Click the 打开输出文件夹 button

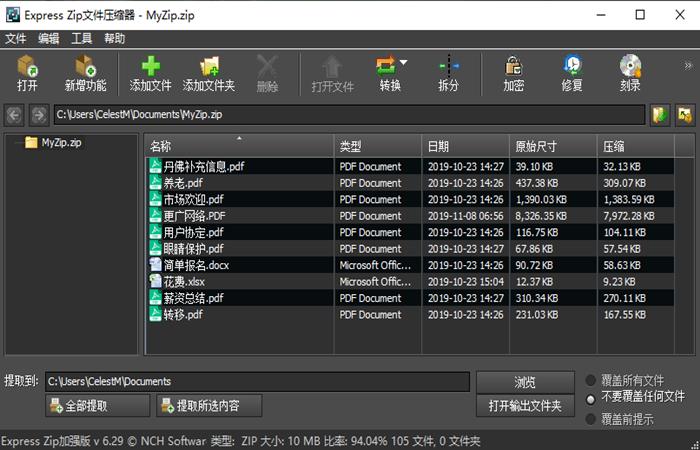[525, 406]
